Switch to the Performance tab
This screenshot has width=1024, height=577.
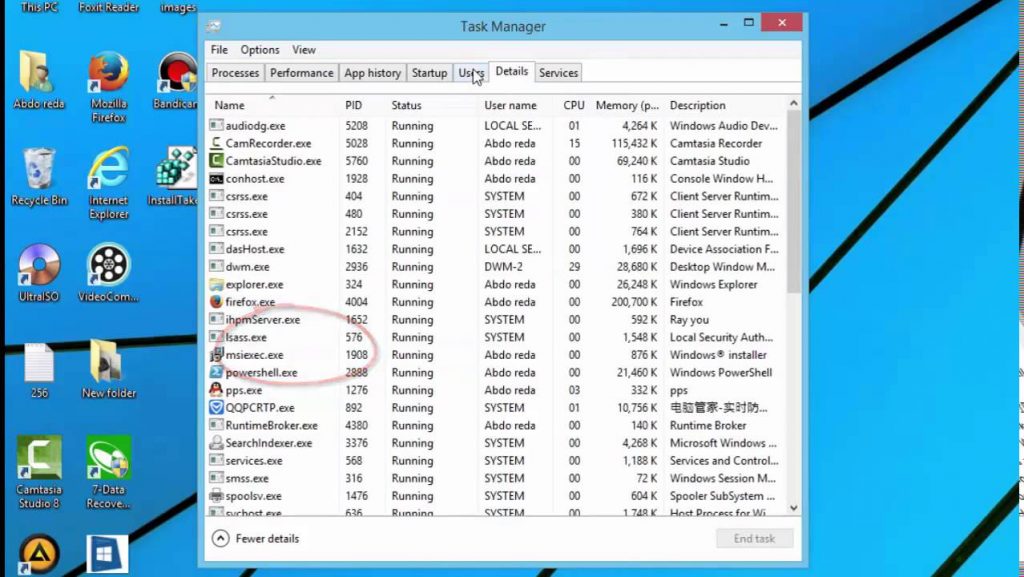[x=302, y=72]
